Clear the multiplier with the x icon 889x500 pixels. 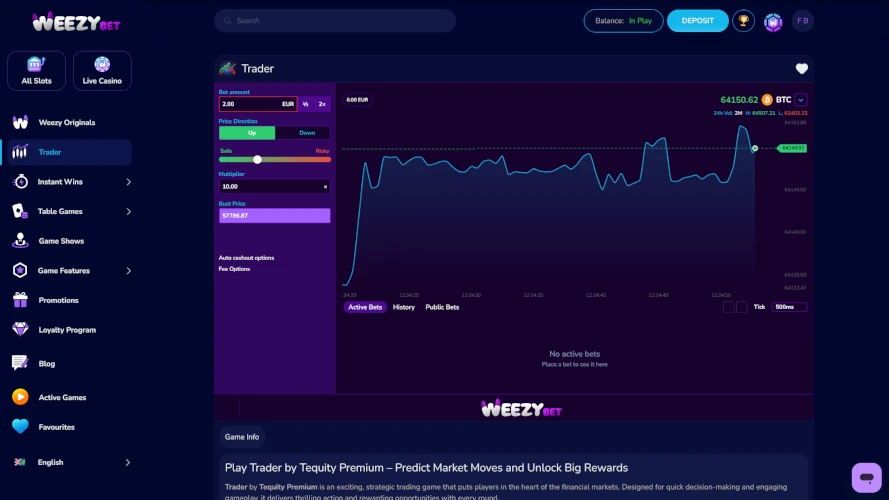(x=325, y=187)
